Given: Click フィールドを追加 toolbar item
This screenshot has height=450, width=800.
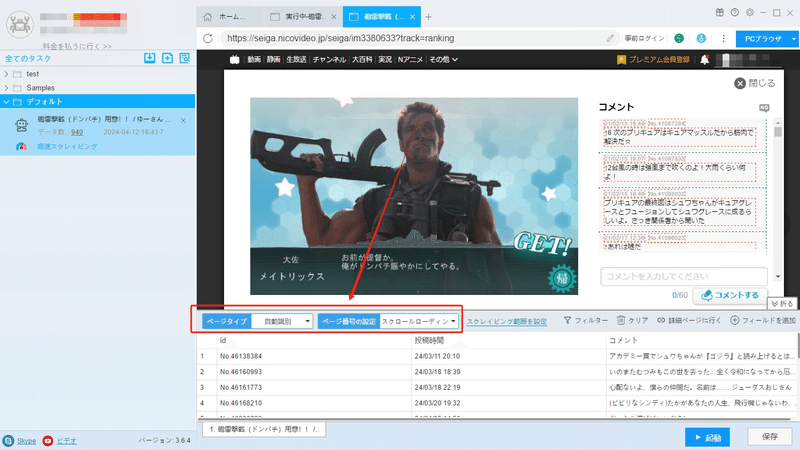Looking at the screenshot, I should coord(763,320).
